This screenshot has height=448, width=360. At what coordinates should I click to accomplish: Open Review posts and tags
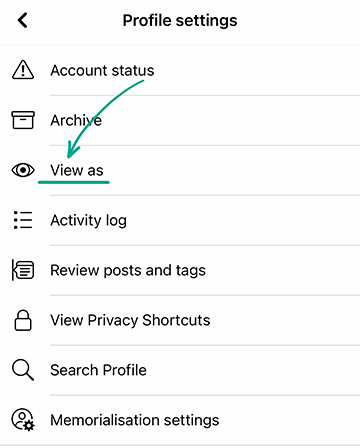tap(180, 270)
